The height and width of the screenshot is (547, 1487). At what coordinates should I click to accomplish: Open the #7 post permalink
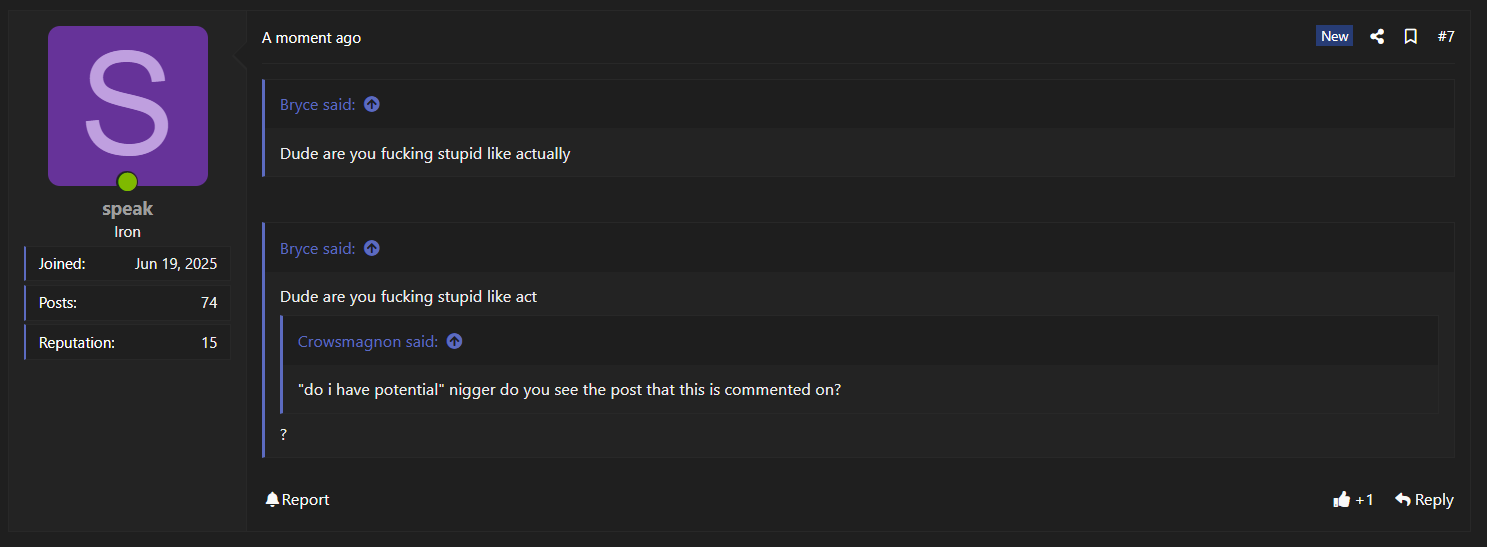pyautogui.click(x=1446, y=37)
